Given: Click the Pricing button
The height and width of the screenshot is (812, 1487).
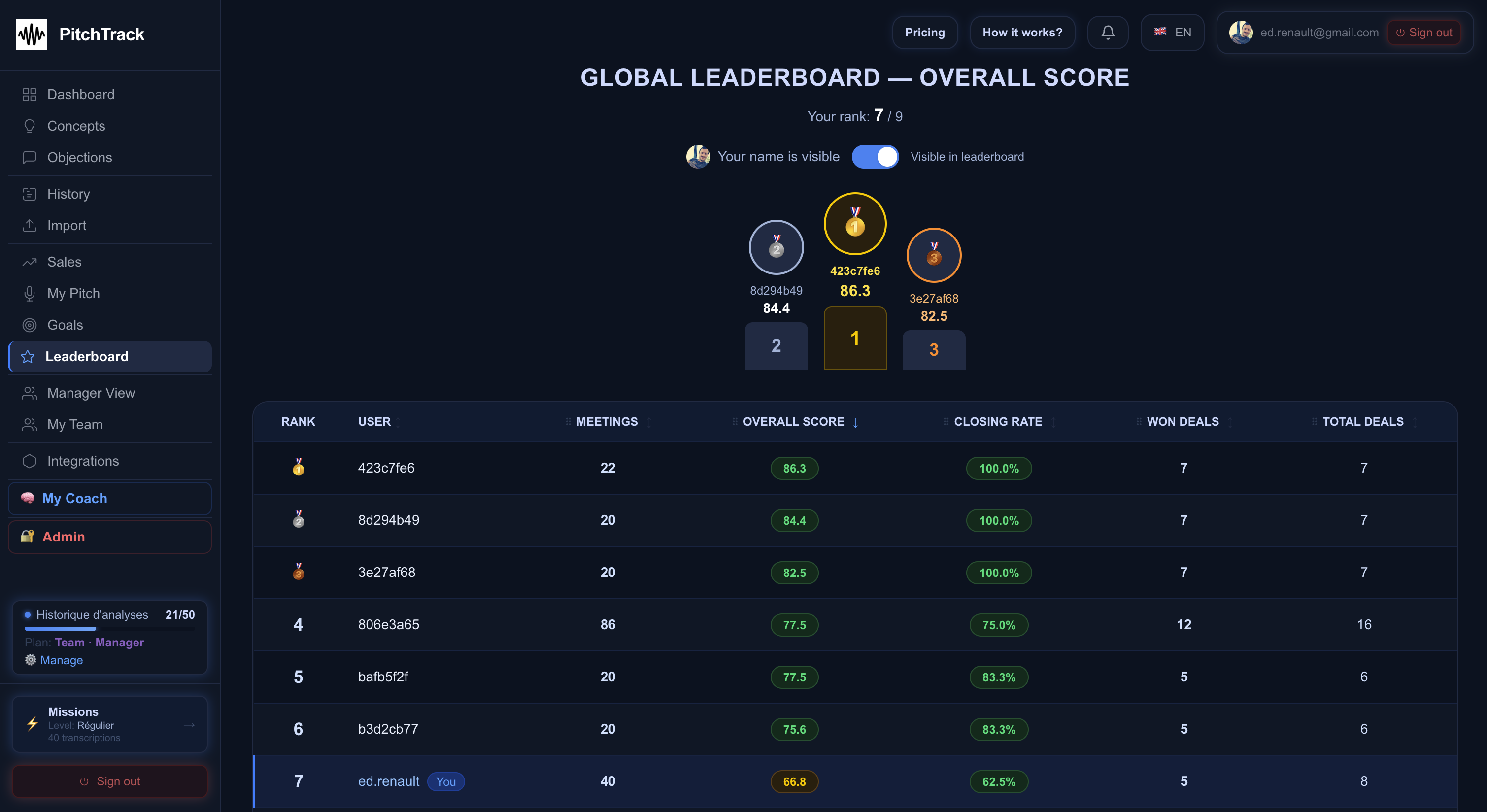Looking at the screenshot, I should pyautogui.click(x=925, y=33).
